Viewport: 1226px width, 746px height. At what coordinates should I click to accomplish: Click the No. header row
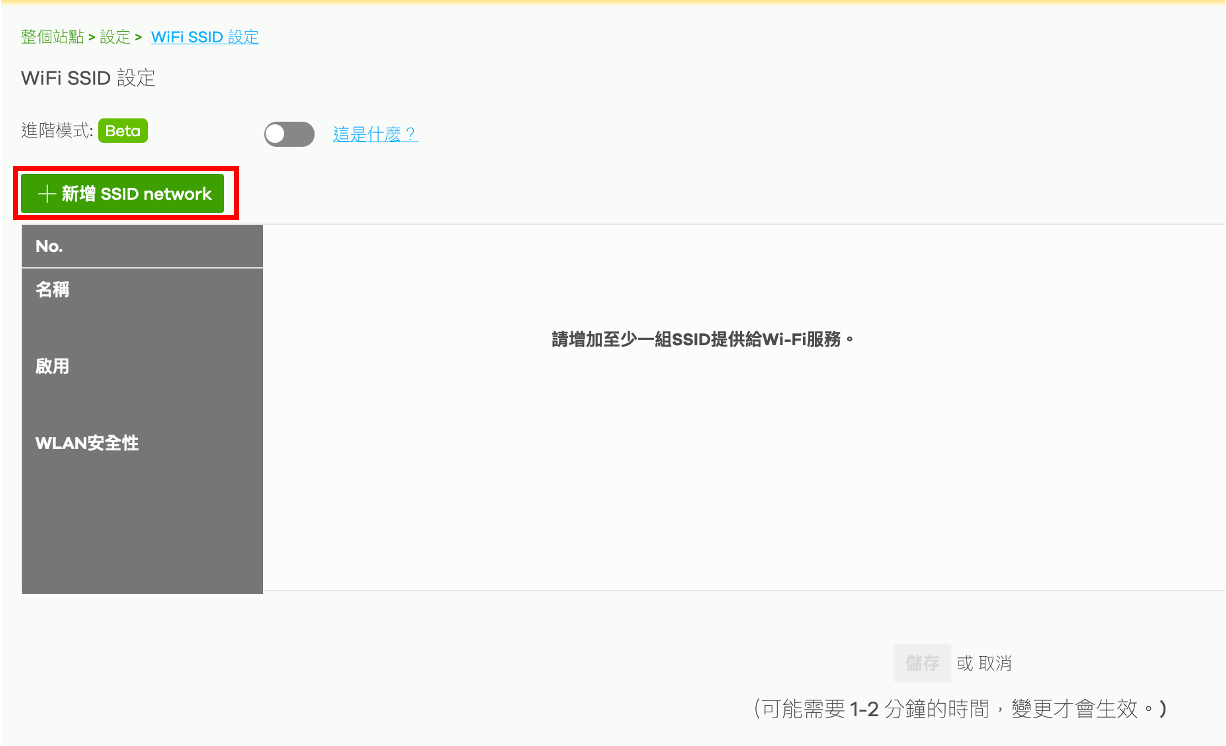coord(142,246)
